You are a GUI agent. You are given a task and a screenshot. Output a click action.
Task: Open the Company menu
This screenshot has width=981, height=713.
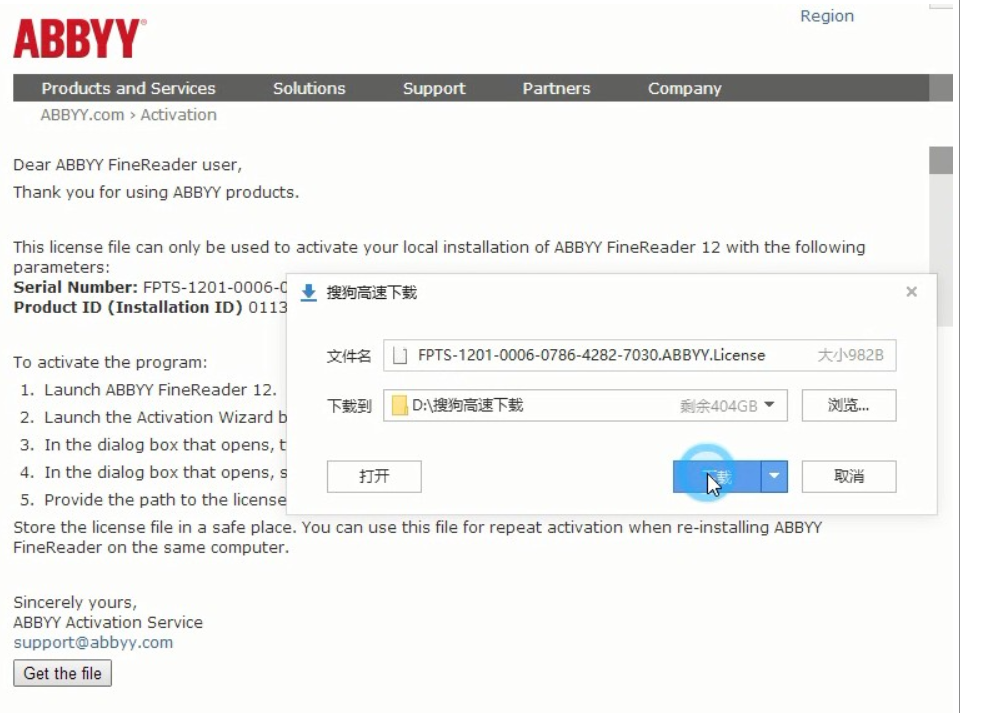coord(684,88)
